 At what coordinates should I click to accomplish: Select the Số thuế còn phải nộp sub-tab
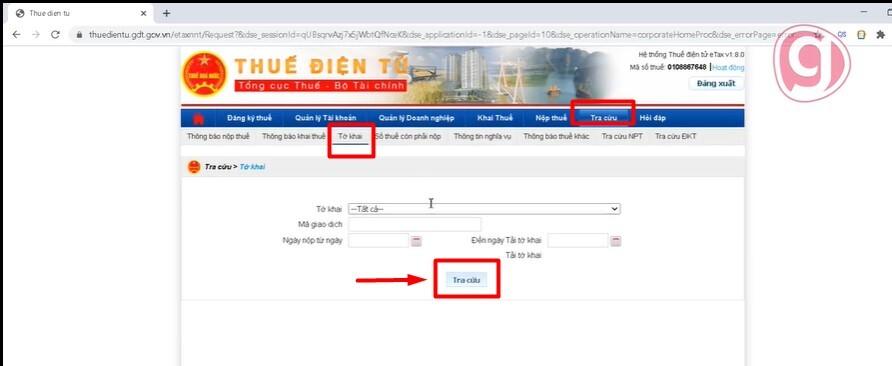(408, 137)
